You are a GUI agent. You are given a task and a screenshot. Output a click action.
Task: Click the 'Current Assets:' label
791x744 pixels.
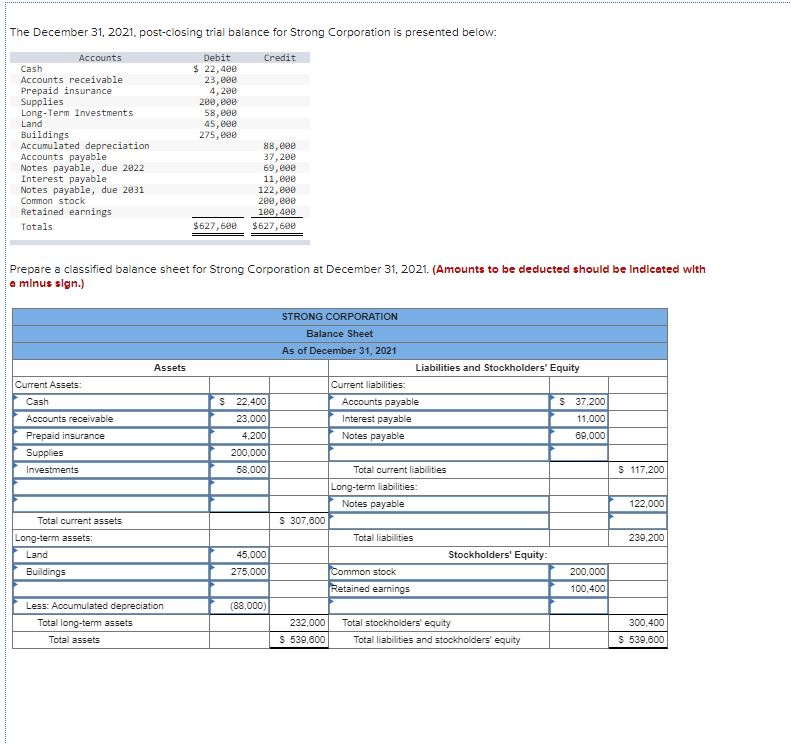(x=48, y=385)
